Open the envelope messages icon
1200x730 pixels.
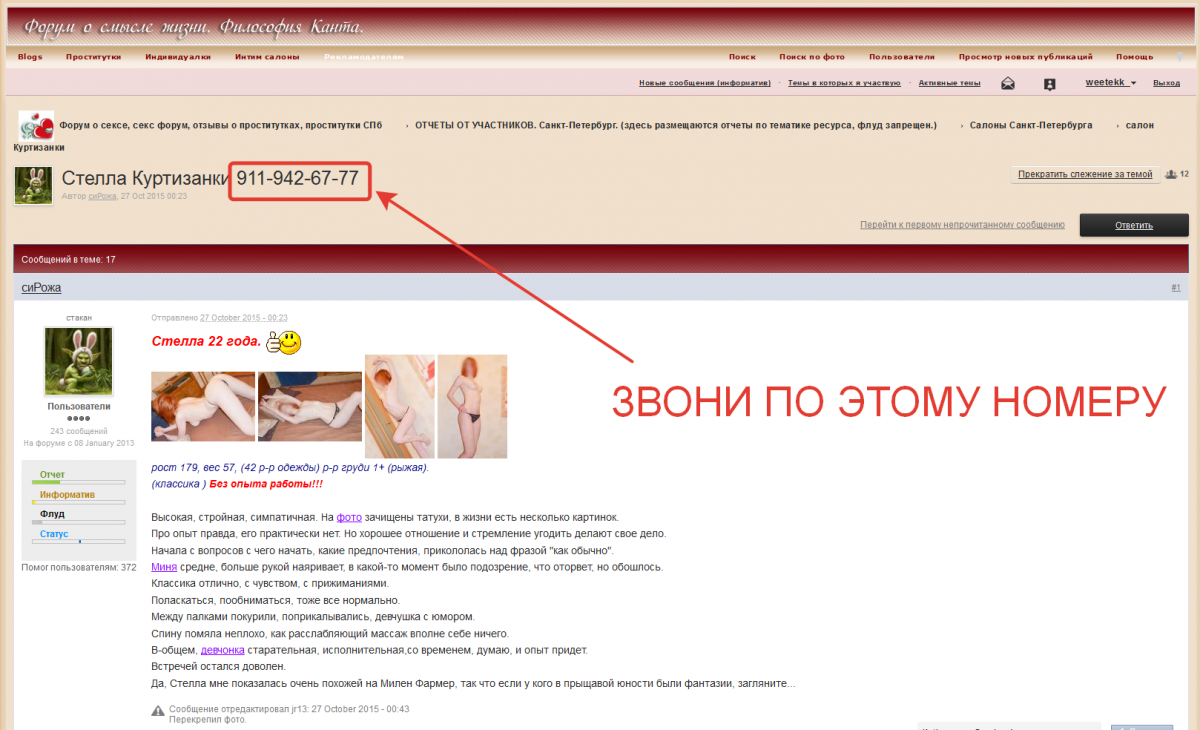(x=1008, y=84)
